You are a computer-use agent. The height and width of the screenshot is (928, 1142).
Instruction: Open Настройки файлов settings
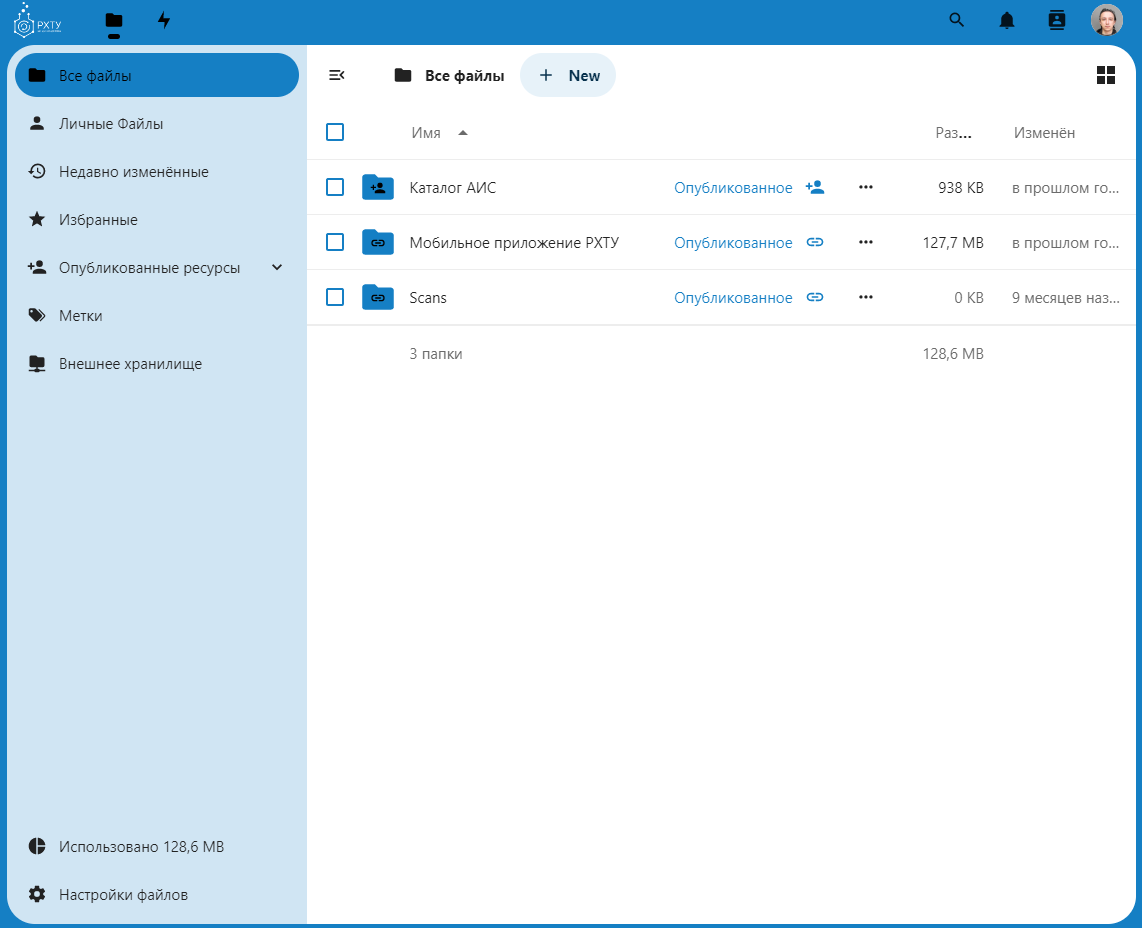(123, 895)
